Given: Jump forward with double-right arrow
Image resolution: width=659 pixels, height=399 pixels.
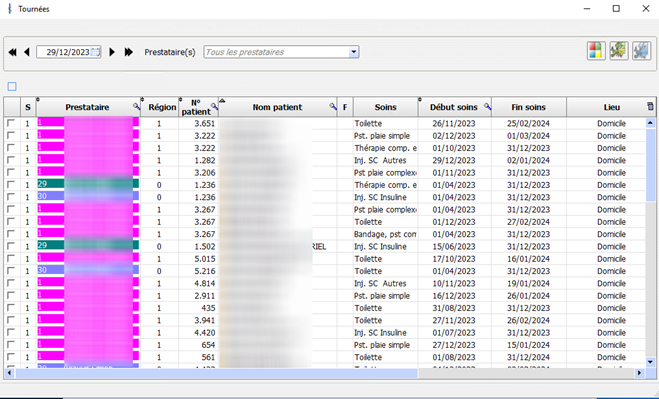Looking at the screenshot, I should point(129,52).
